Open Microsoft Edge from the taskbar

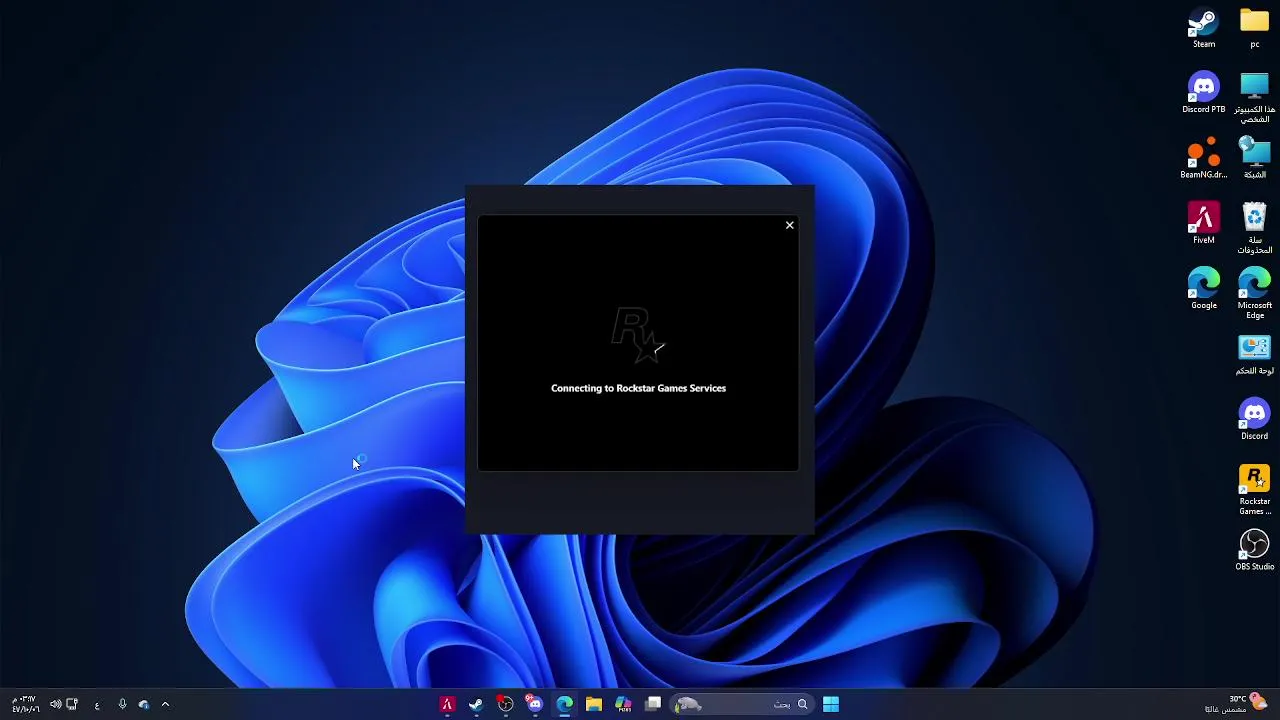(x=565, y=705)
